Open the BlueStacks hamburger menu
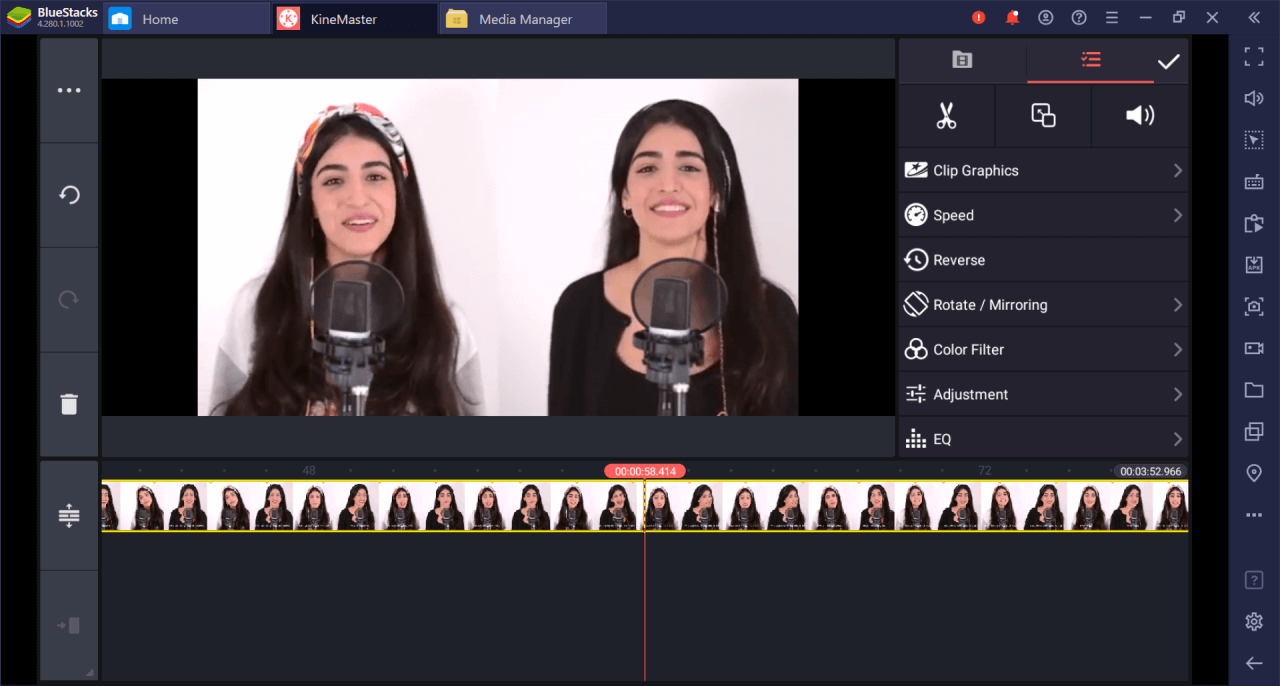Image resolution: width=1280 pixels, height=686 pixels. click(1112, 18)
